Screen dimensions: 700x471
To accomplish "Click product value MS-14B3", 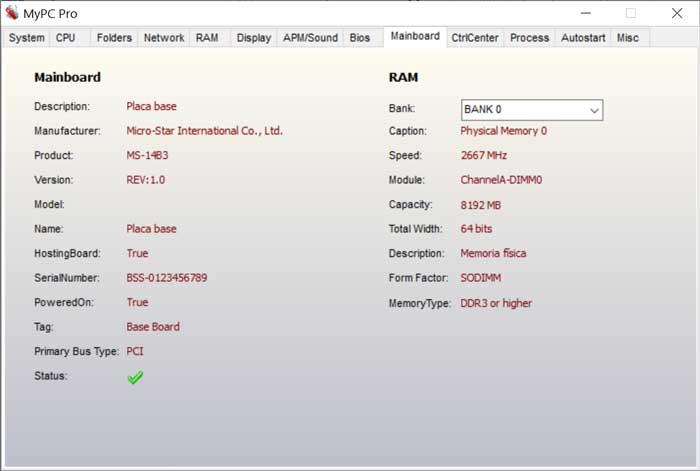I will [147, 155].
